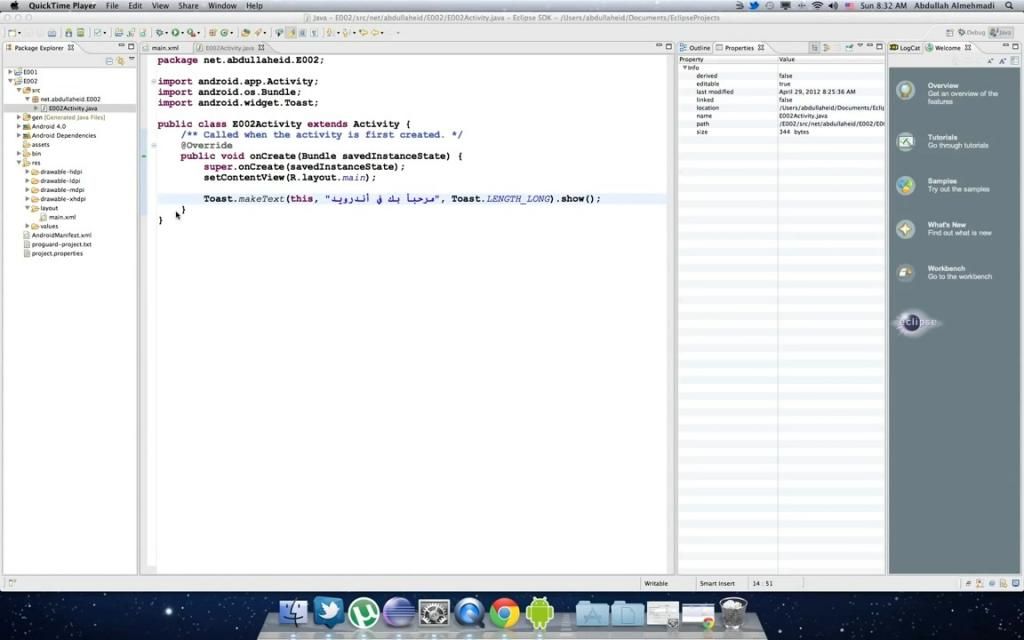Click the What's New star icon
Image resolution: width=1024 pixels, height=640 pixels.
(x=906, y=229)
